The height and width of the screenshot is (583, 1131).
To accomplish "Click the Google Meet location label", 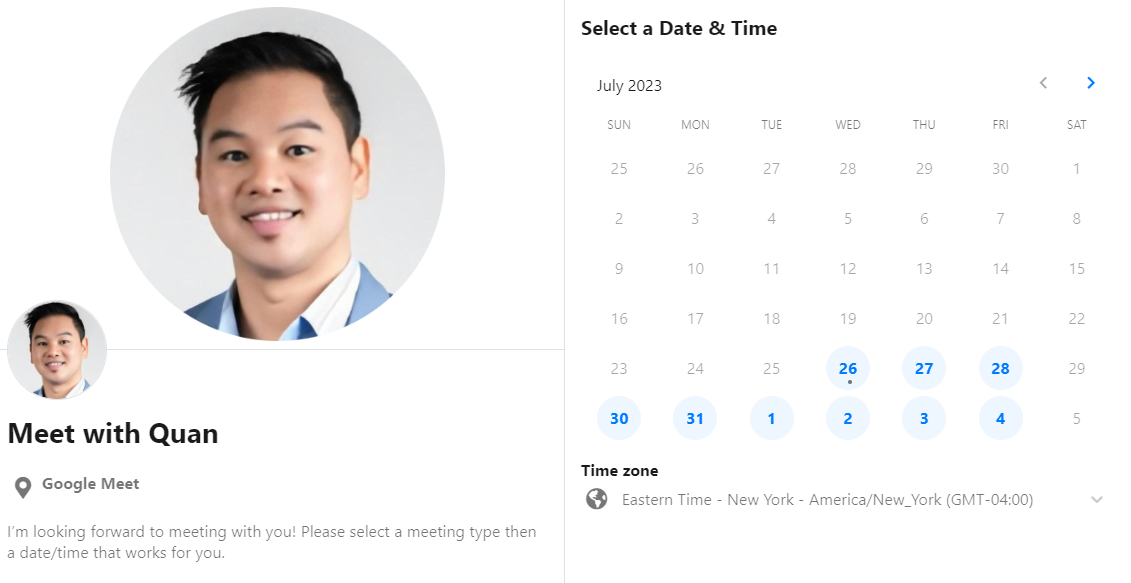I will tap(90, 484).
